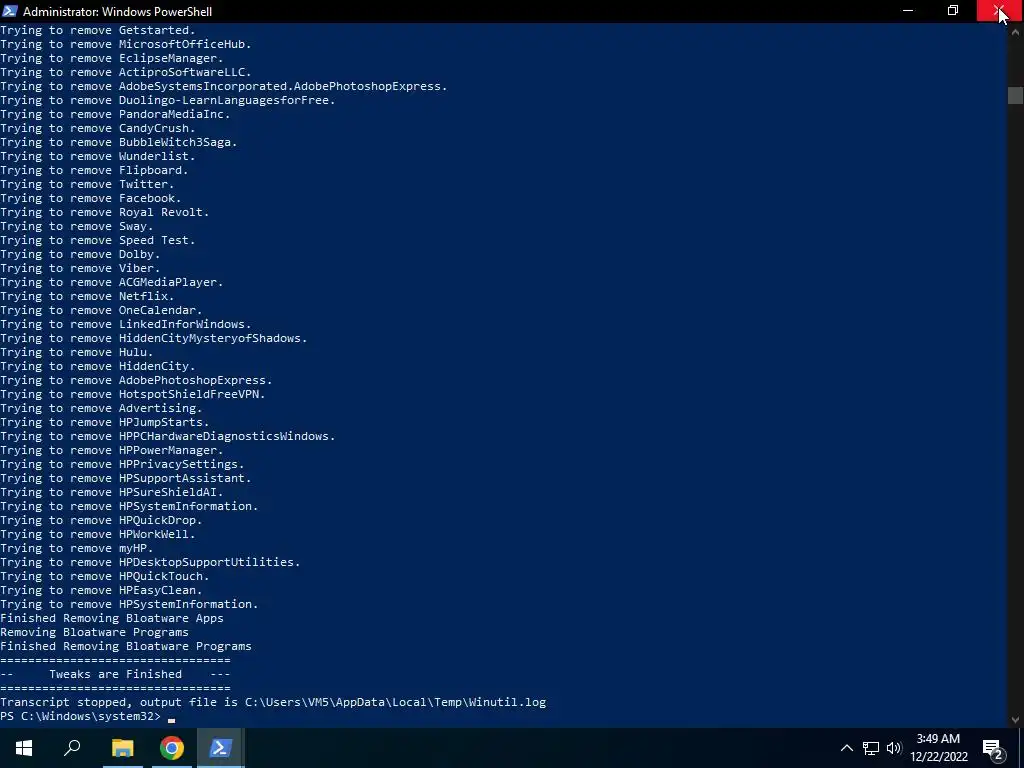Click the 'Trying to remove HiddenCity.' line
Image resolution: width=1024 pixels, height=768 pixels.
(x=97, y=366)
